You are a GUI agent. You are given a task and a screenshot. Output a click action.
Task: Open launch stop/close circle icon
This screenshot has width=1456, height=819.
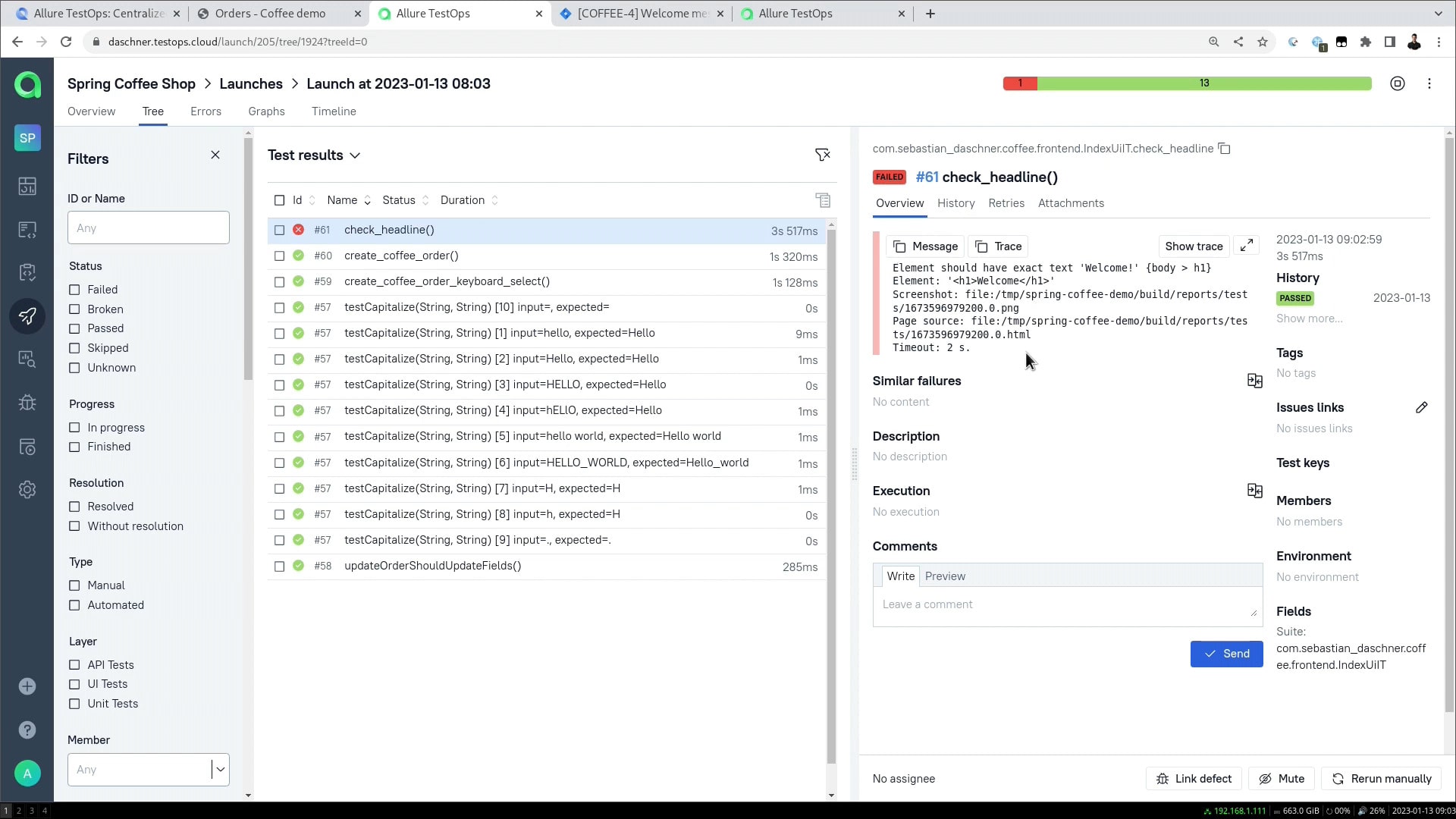1398,83
